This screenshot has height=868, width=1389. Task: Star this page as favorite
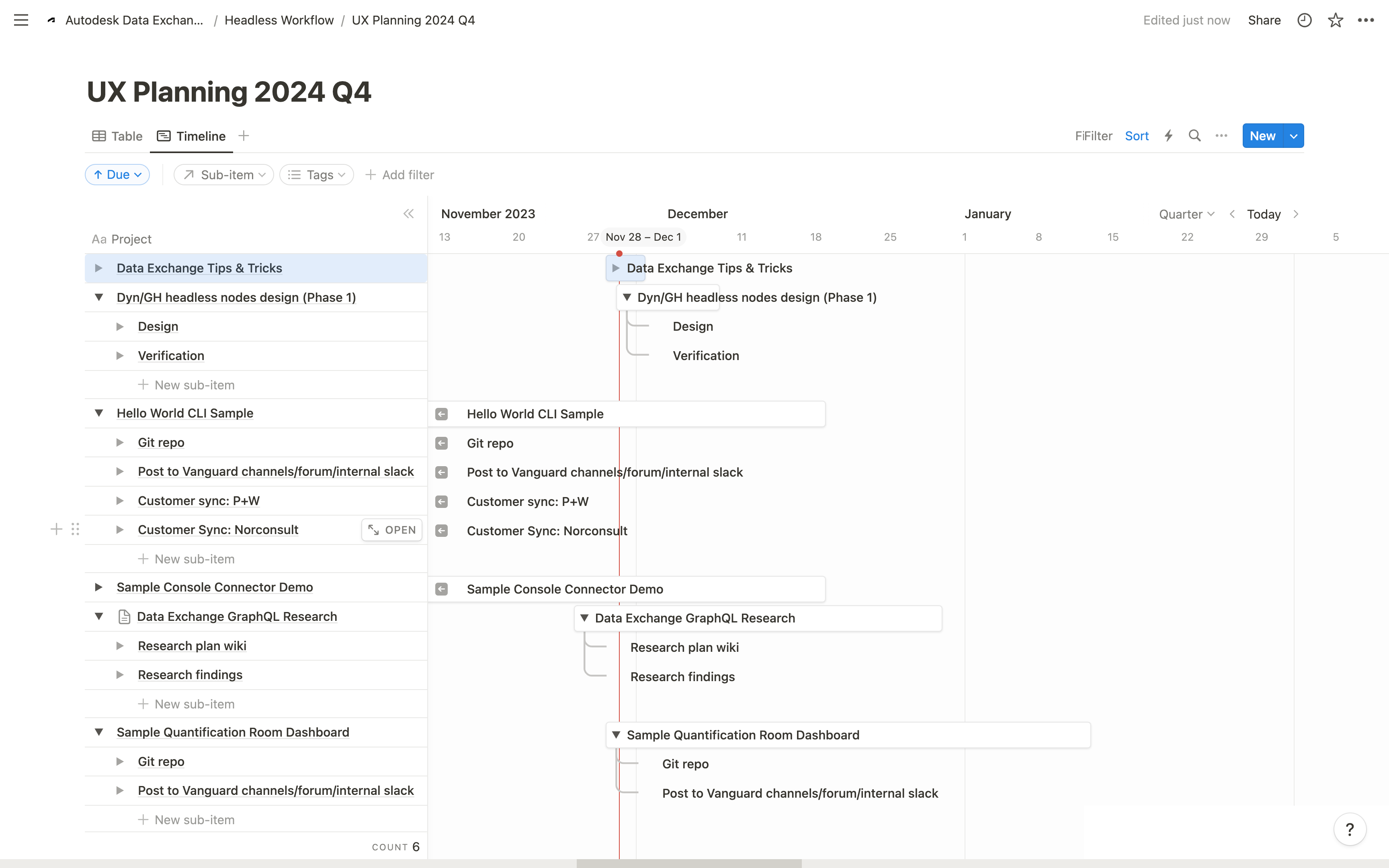[1335, 20]
